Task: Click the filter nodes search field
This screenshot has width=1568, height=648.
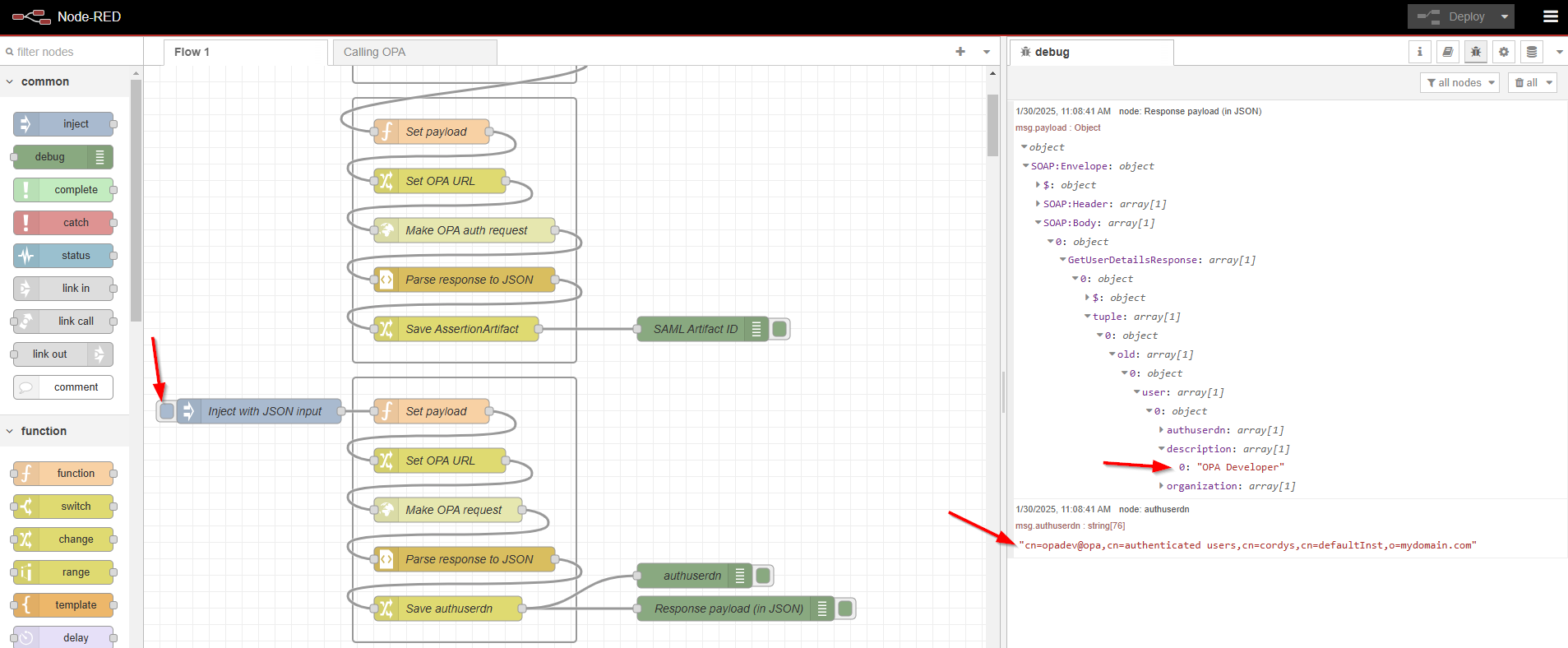Action: tap(70, 52)
